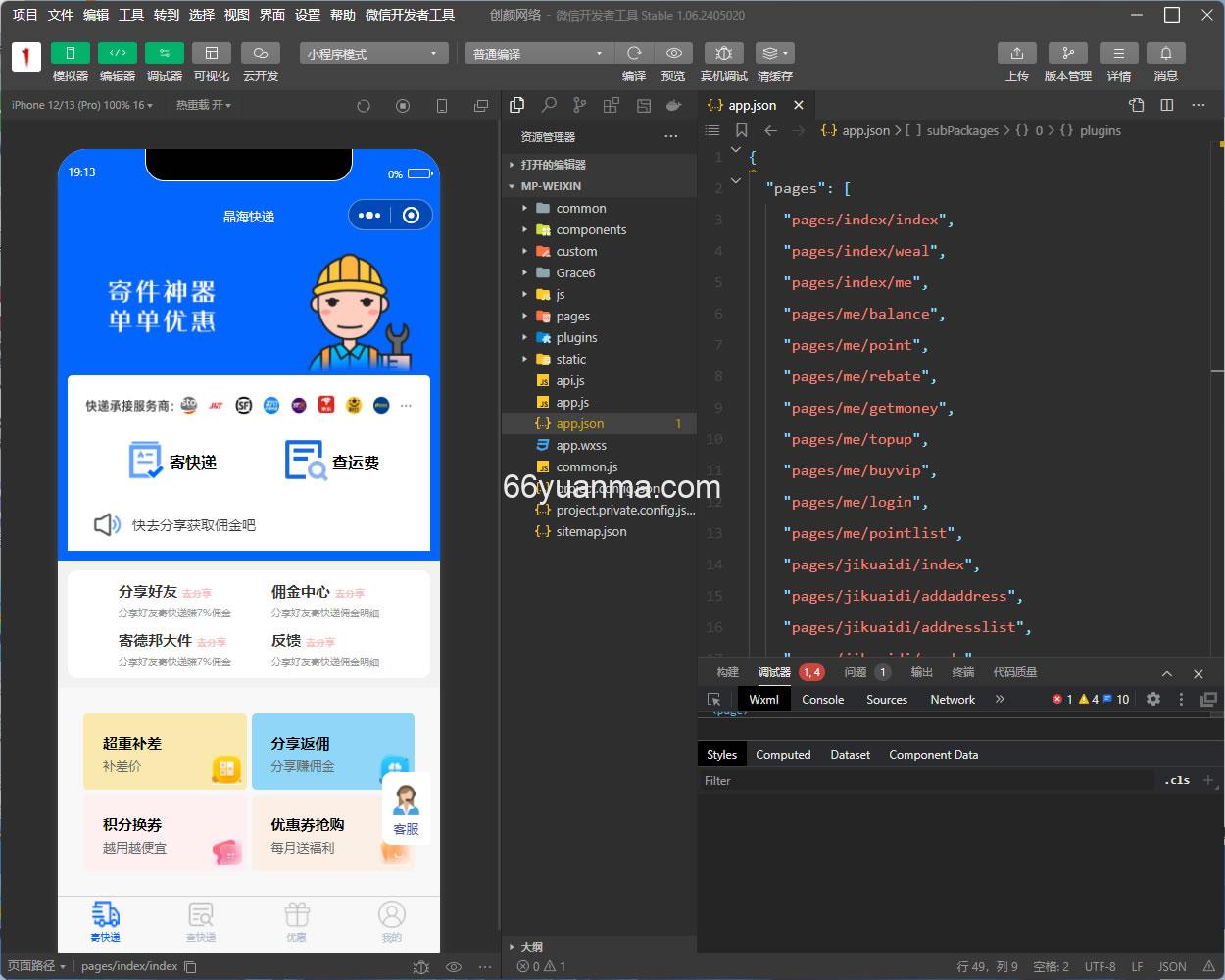
Task: Select the search icon in the sidebar toolbar
Action: click(x=549, y=105)
